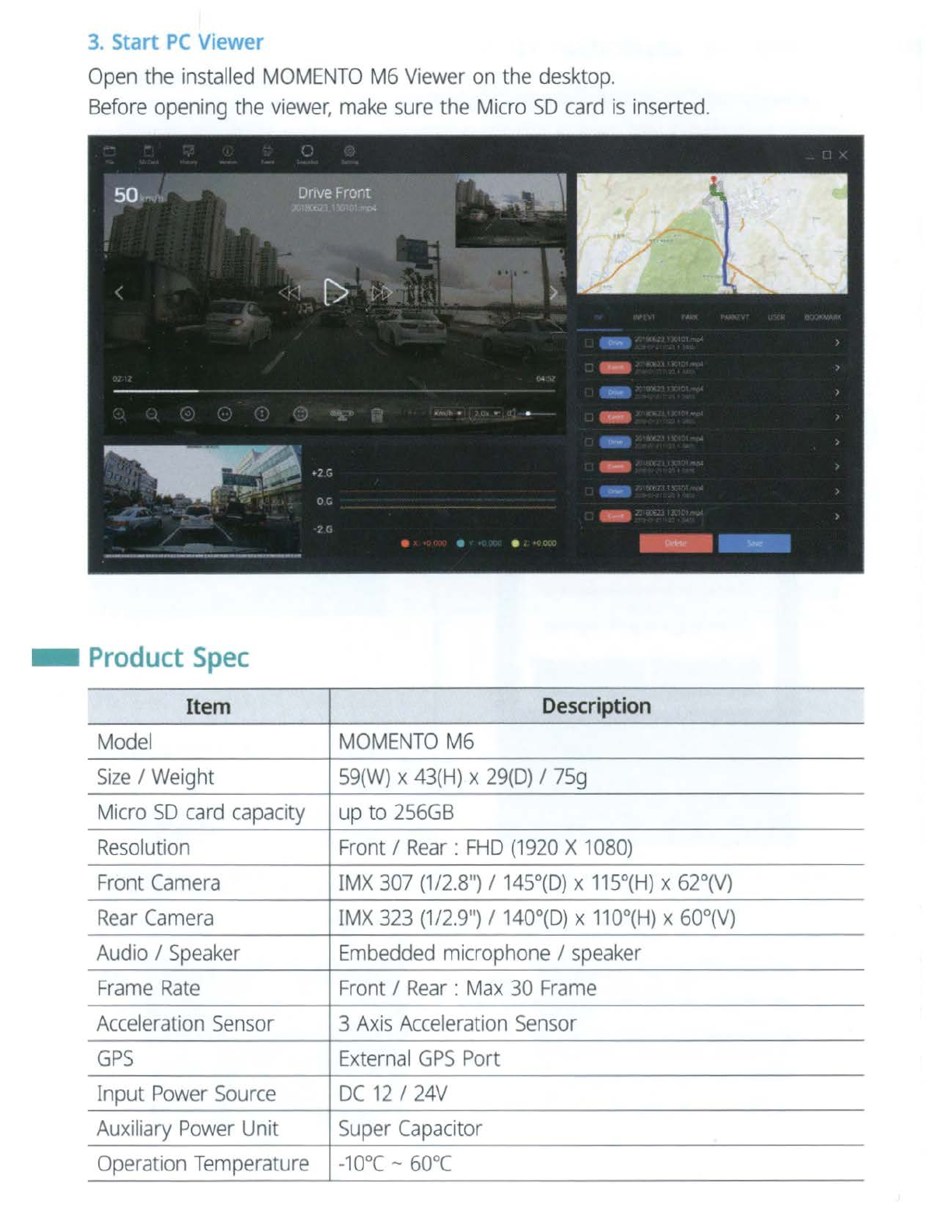Open the 2.0x playback speed dropdown
Viewport: 952px width, 1232px height.
(487, 413)
